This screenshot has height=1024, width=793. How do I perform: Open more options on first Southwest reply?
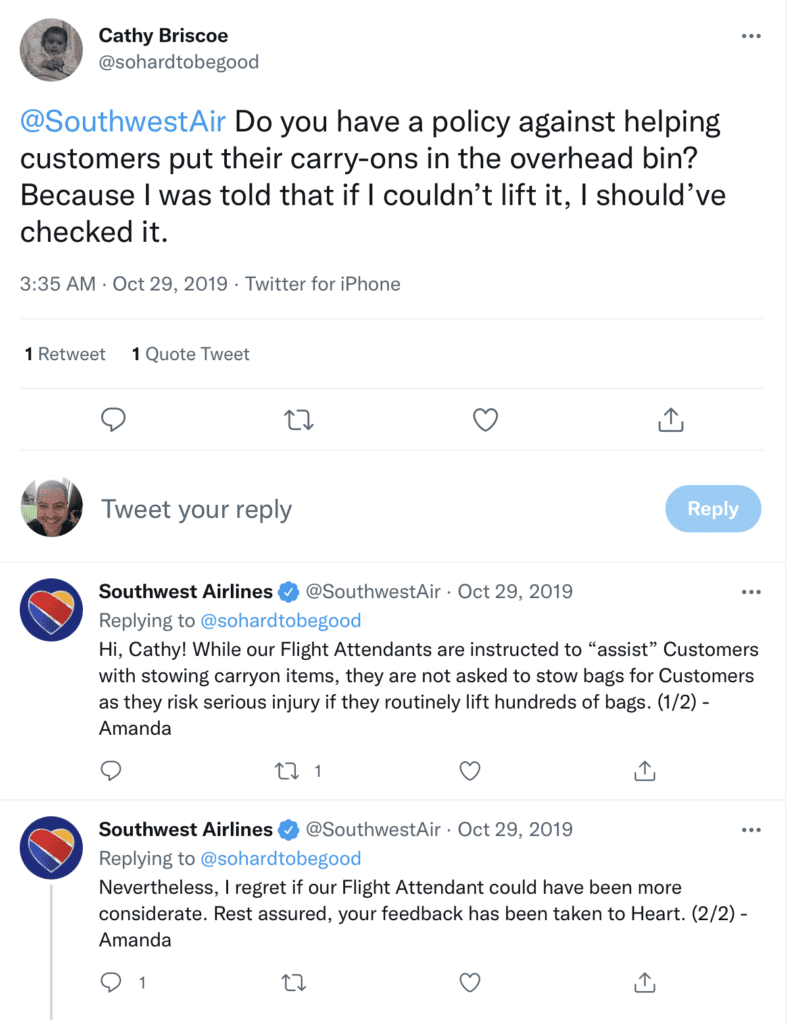(x=751, y=592)
